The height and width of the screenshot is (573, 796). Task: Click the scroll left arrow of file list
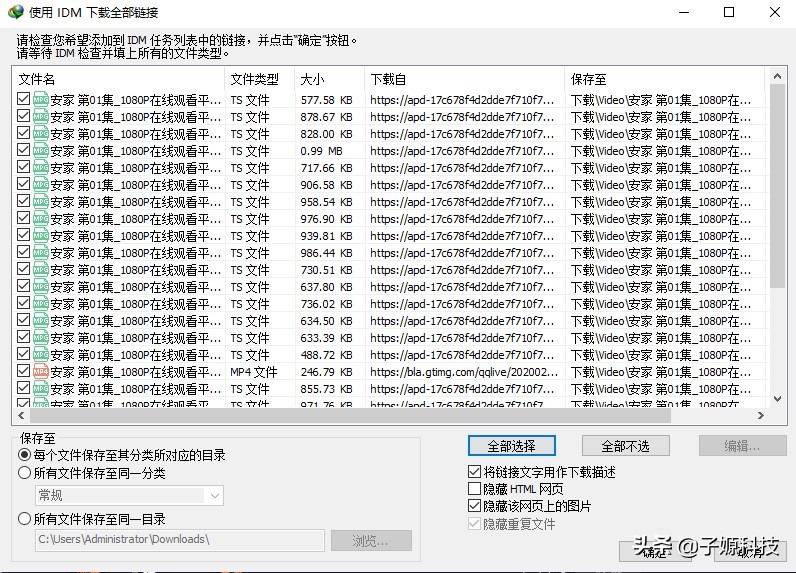coord(21,415)
